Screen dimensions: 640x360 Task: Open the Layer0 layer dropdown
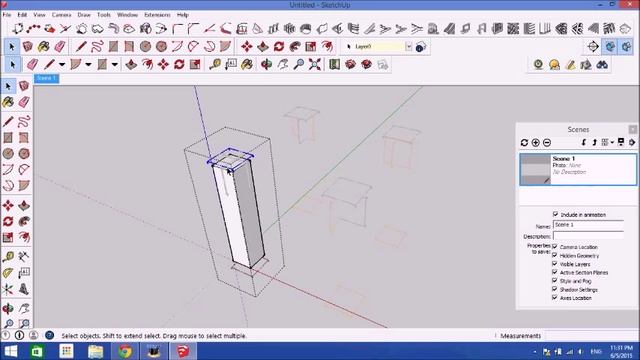click(409, 47)
